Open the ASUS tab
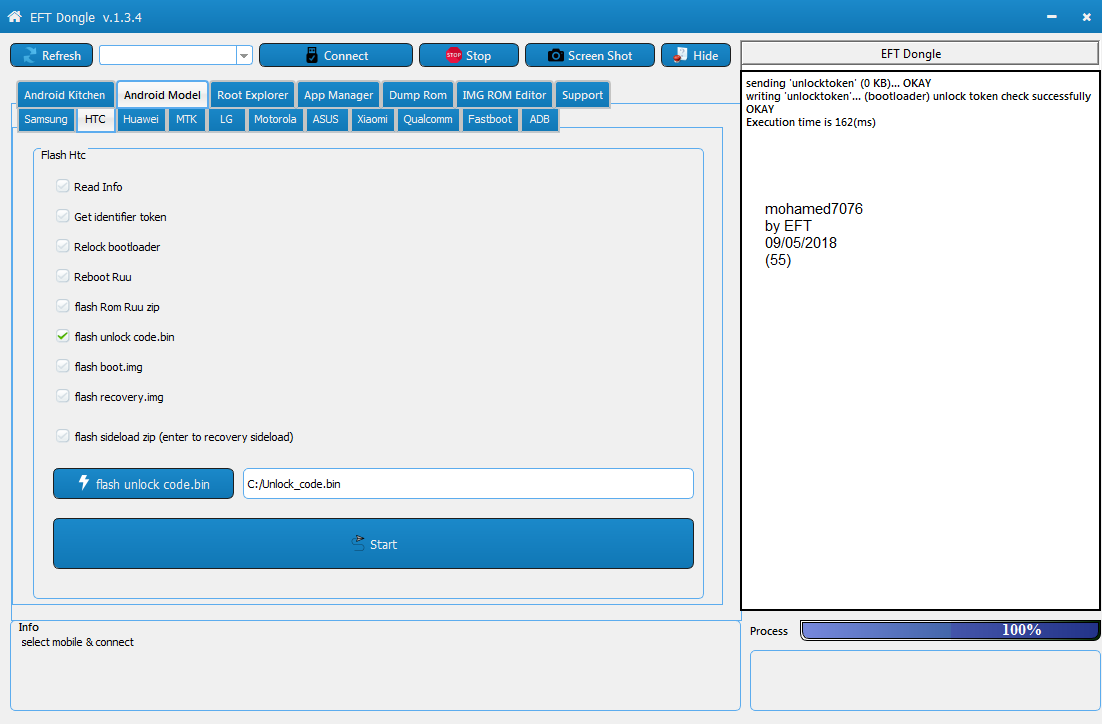Image resolution: width=1102 pixels, height=724 pixels. (325, 119)
